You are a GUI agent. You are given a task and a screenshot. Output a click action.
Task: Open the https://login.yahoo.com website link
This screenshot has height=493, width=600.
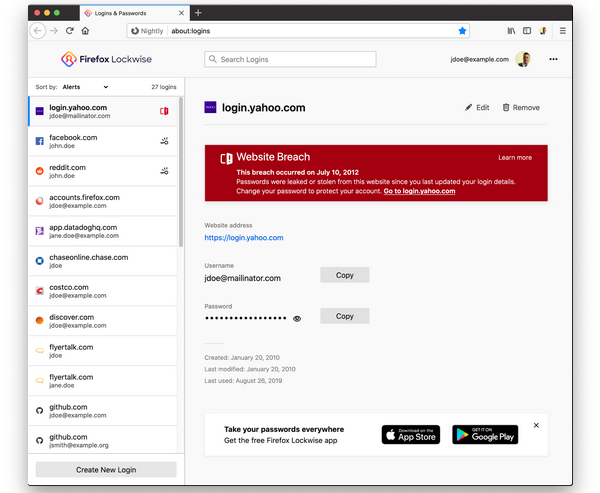244,238
